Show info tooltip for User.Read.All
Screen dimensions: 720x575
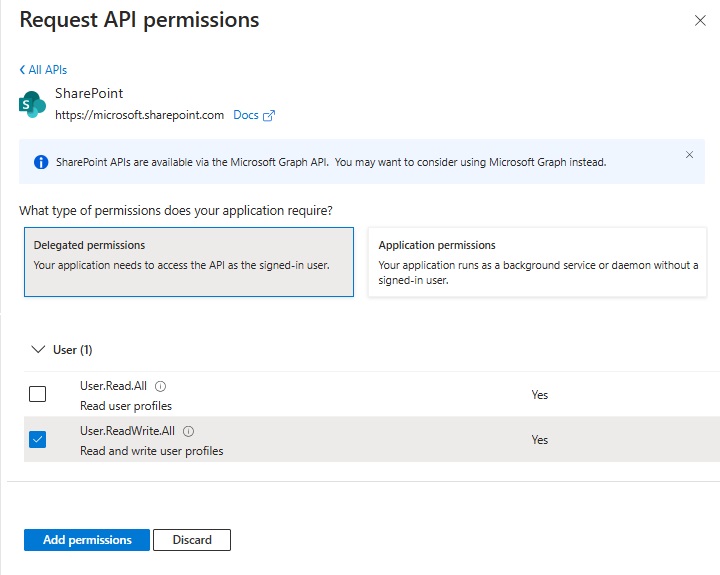tap(160, 386)
